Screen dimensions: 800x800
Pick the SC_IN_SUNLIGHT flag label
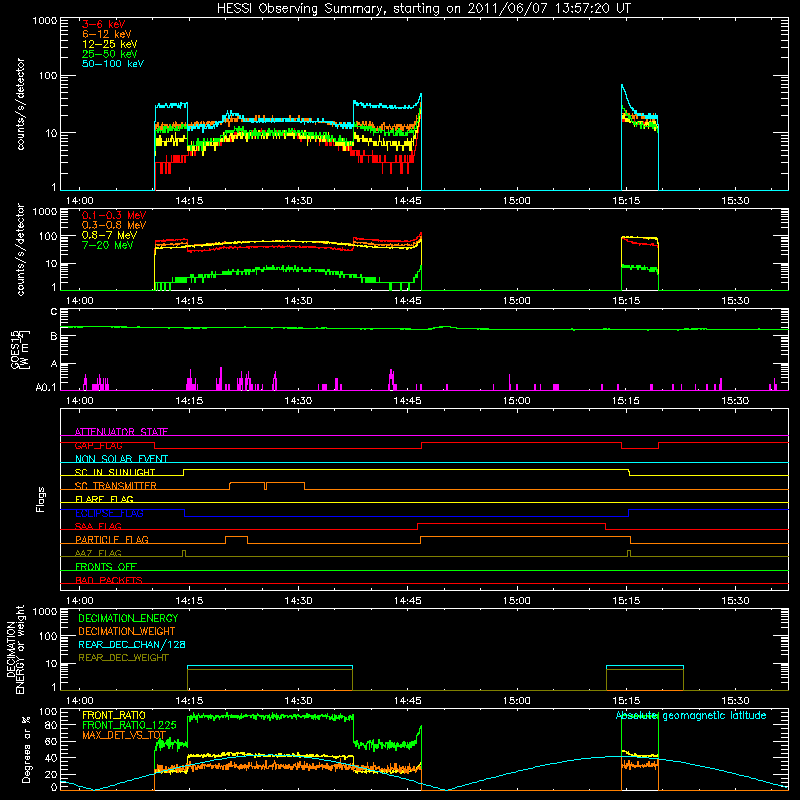(115, 472)
